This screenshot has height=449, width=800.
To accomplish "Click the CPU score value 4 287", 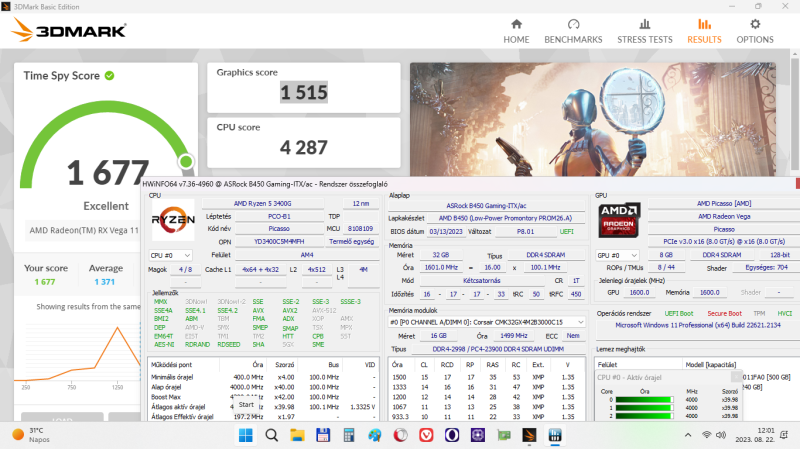I will [304, 147].
